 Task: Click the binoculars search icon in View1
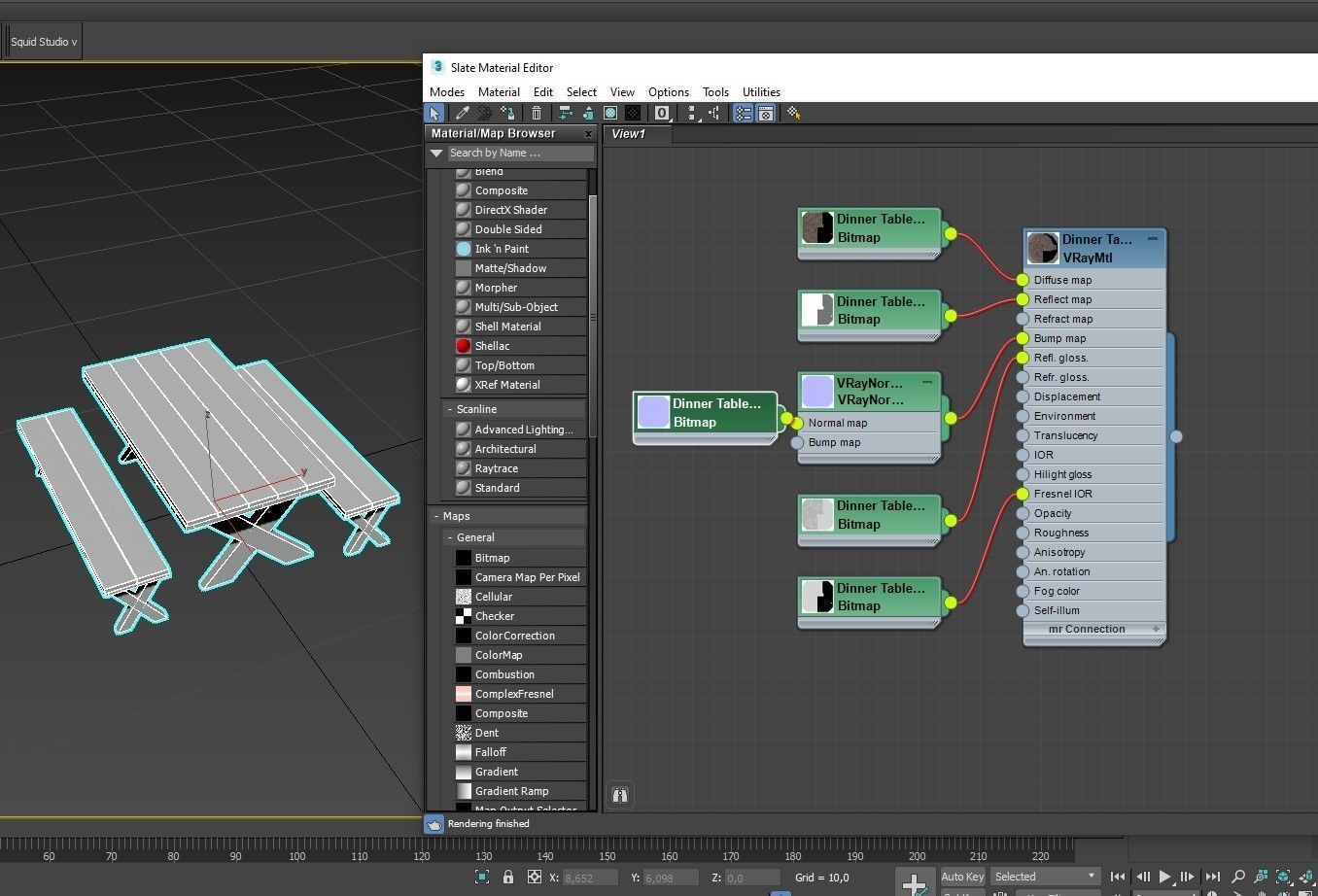click(x=619, y=795)
